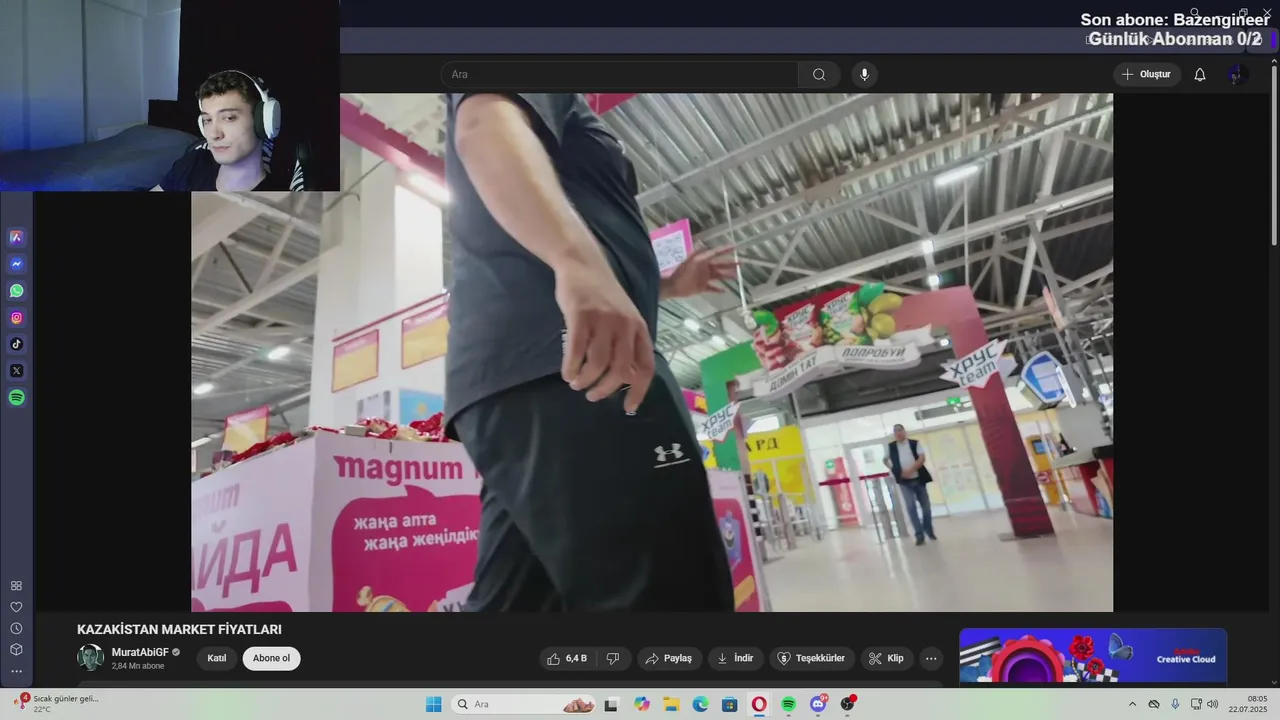Open Spotify from the taskbar

788,704
